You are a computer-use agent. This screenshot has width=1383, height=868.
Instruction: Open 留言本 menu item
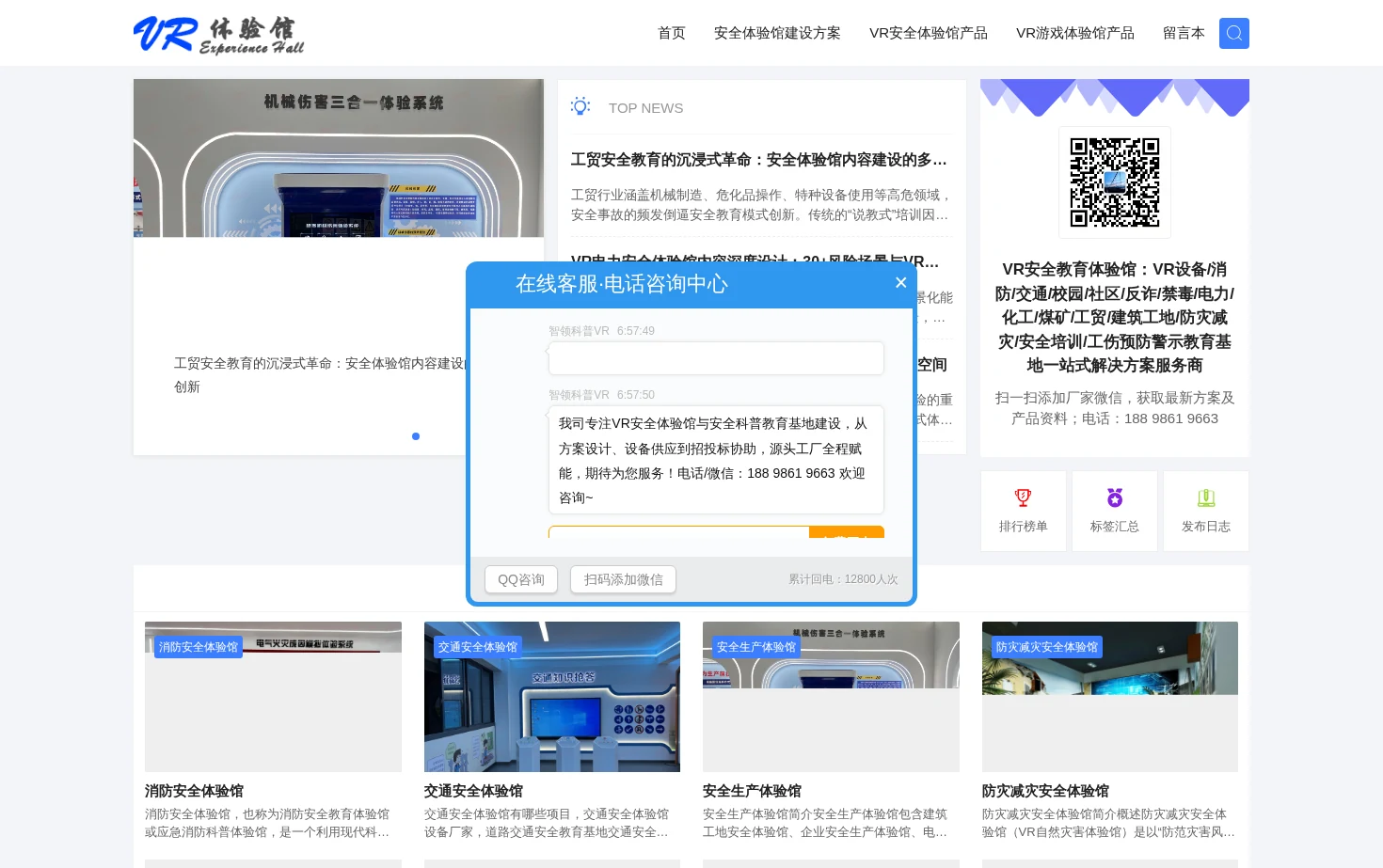tap(1184, 33)
